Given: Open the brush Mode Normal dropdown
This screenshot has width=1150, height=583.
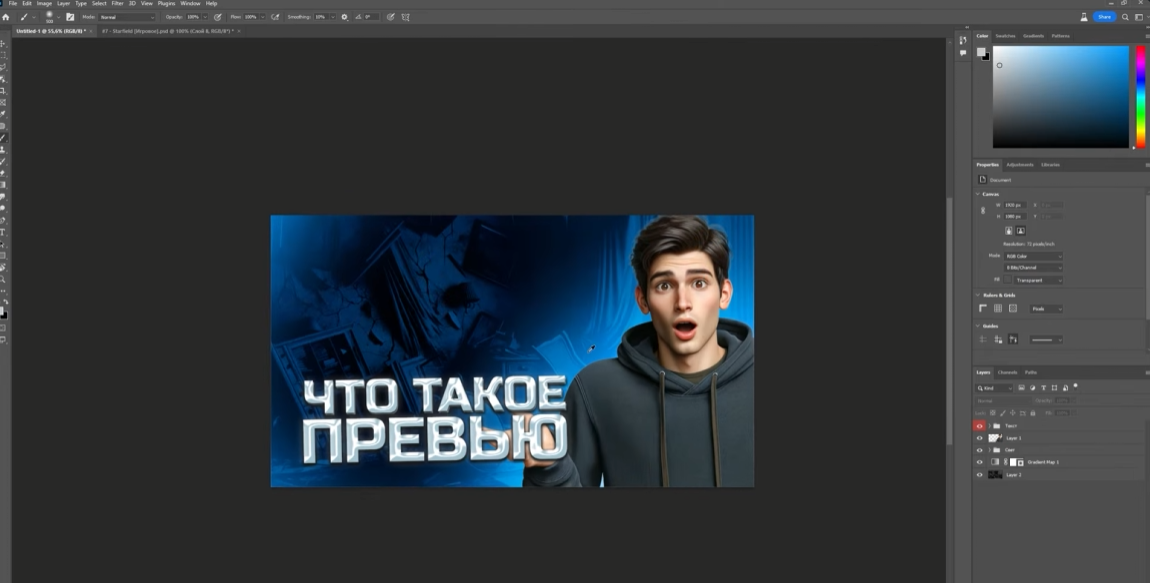Looking at the screenshot, I should 128,17.
